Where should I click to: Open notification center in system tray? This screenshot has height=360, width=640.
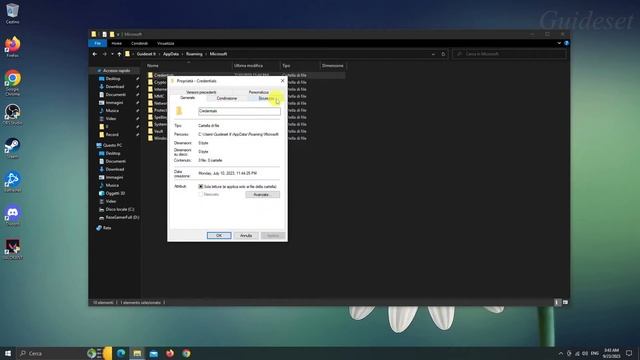coord(629,353)
